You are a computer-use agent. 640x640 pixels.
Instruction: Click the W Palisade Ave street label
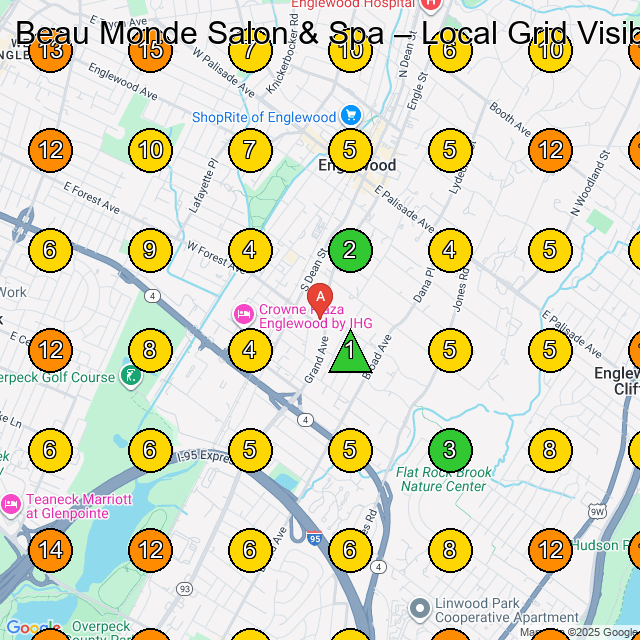click(224, 73)
